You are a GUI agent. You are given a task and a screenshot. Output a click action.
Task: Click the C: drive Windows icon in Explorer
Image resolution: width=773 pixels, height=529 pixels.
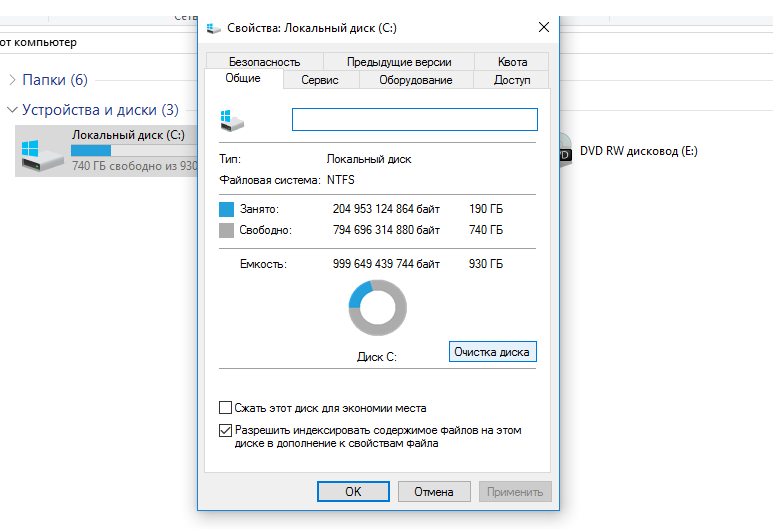tap(42, 155)
